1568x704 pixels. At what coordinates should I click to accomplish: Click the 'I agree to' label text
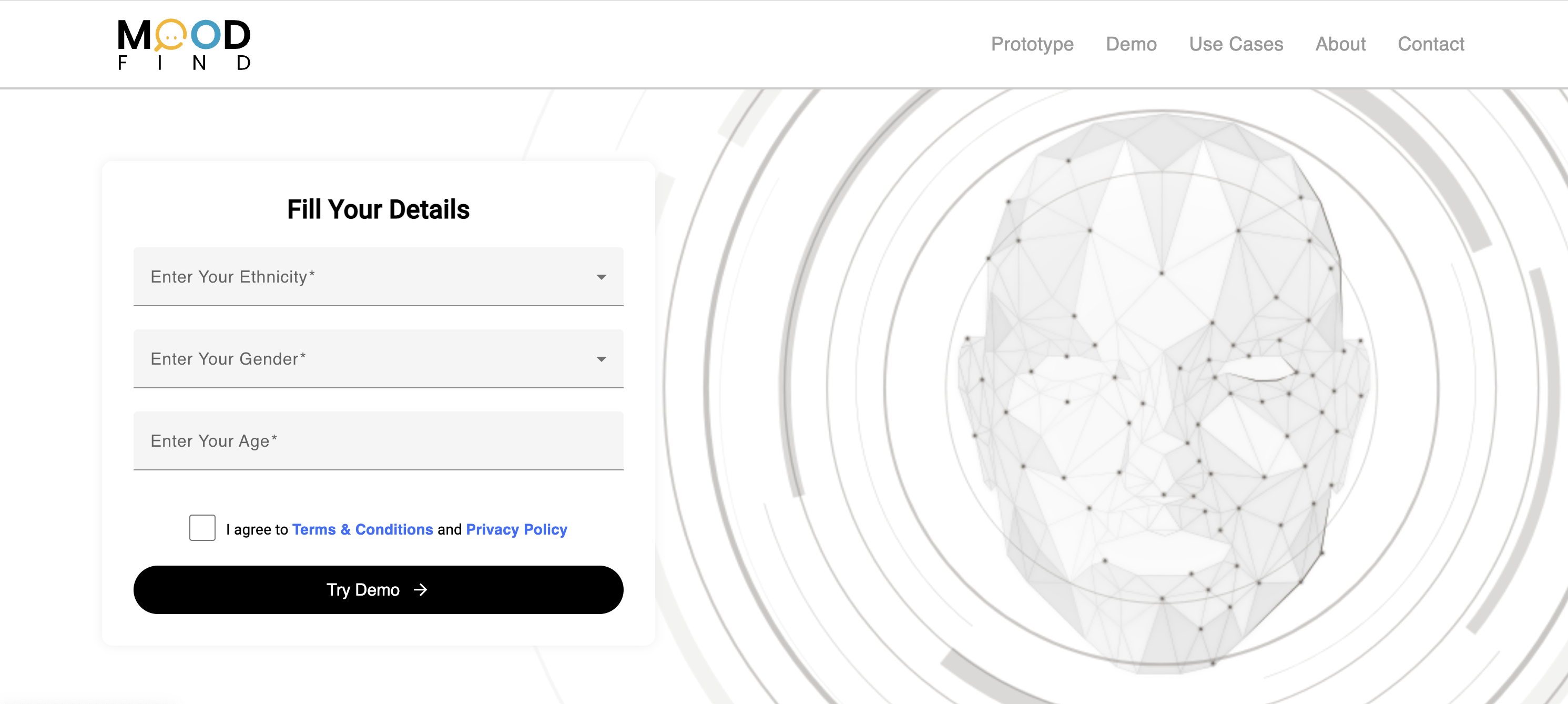tap(257, 529)
